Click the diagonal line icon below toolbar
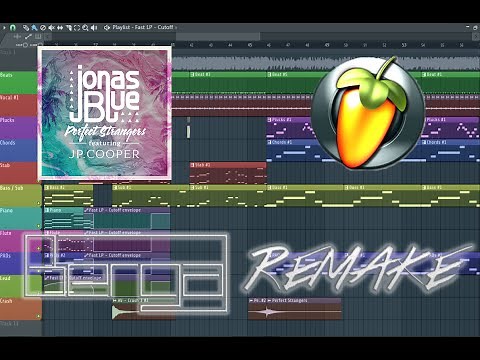This screenshot has width=480, height=360. pos(28,36)
